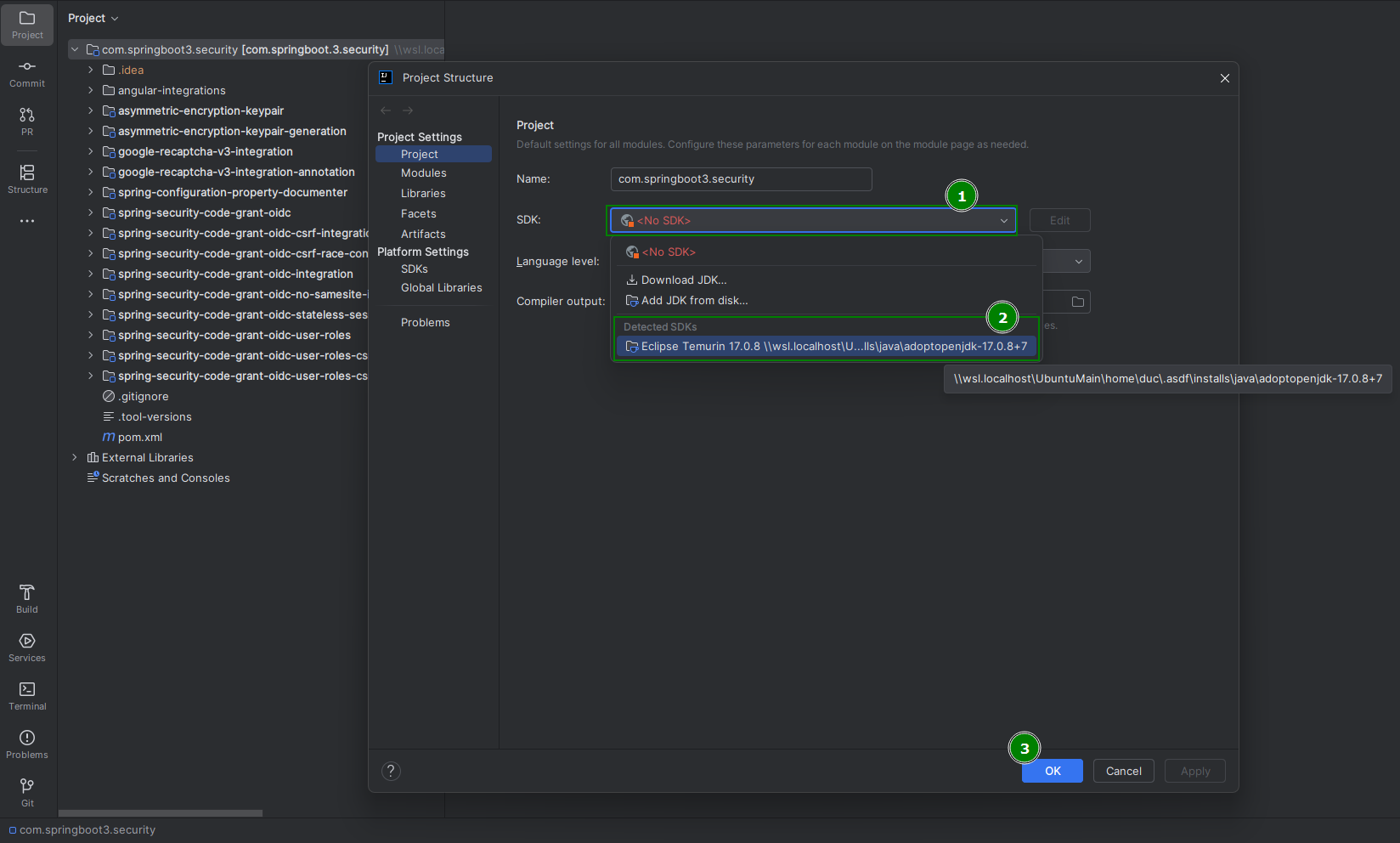Select spring-security-code-grant-oidc in tree
Viewport: 1400px width, 843px height.
(204, 212)
